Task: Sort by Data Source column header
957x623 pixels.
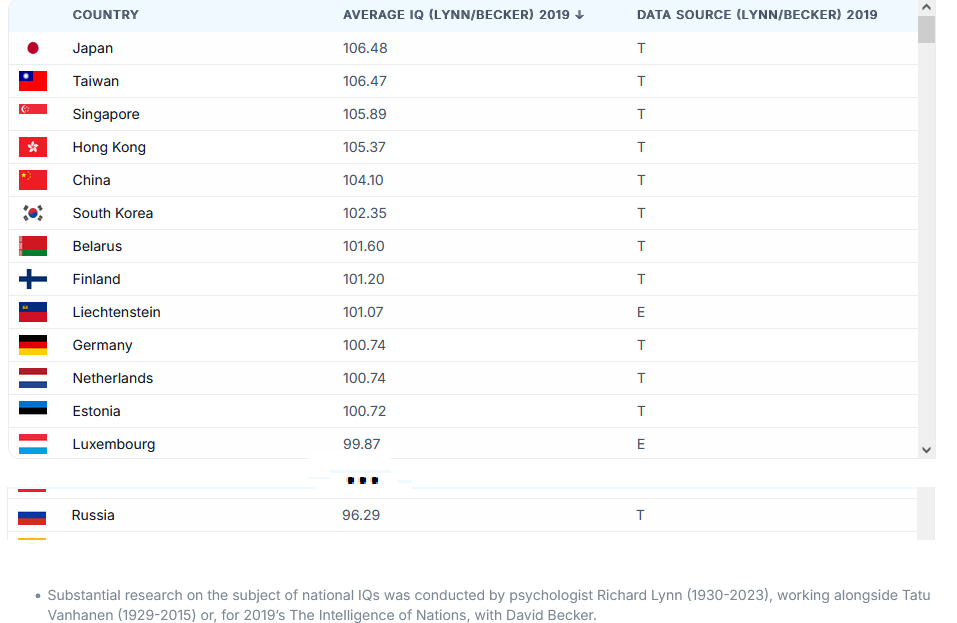Action: tap(757, 15)
